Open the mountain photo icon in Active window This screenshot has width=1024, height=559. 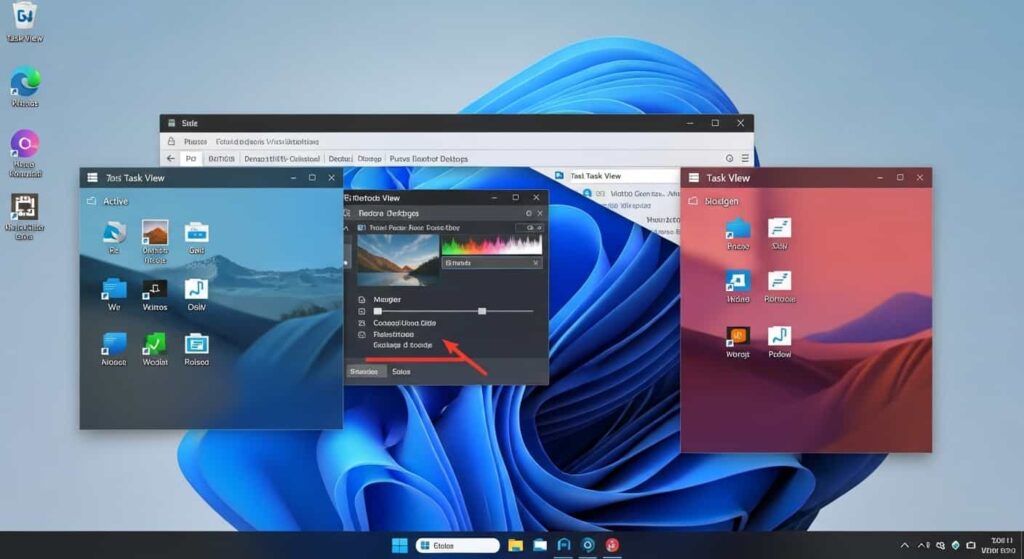point(155,233)
